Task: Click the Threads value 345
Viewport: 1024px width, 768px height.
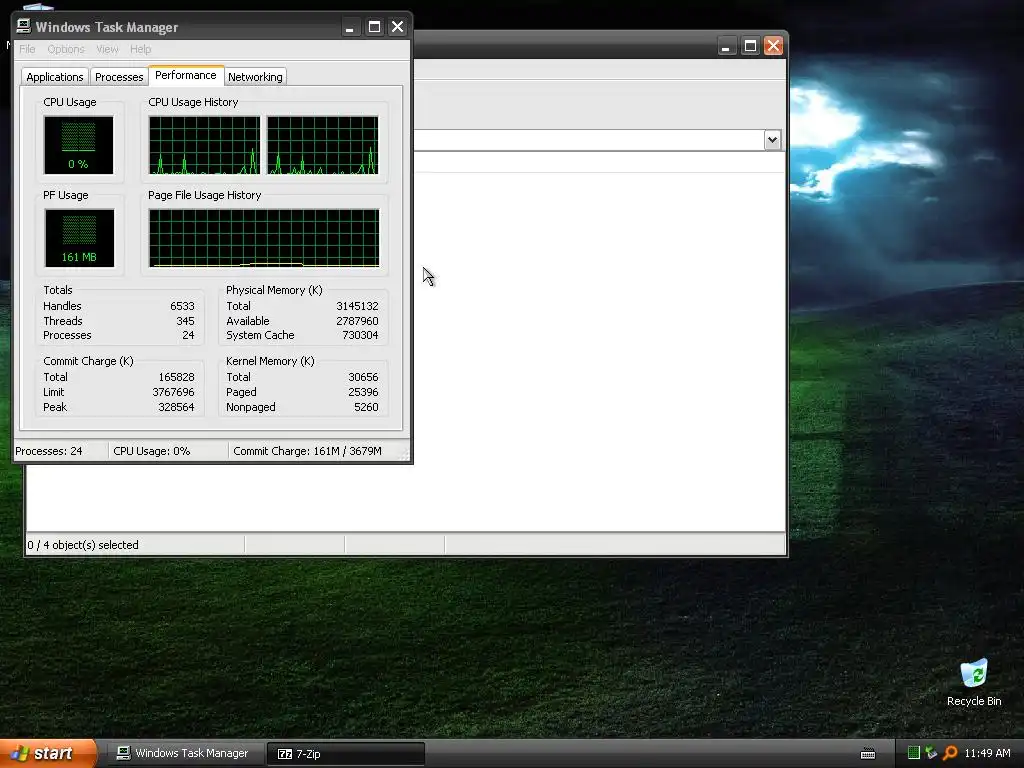Action: (185, 321)
